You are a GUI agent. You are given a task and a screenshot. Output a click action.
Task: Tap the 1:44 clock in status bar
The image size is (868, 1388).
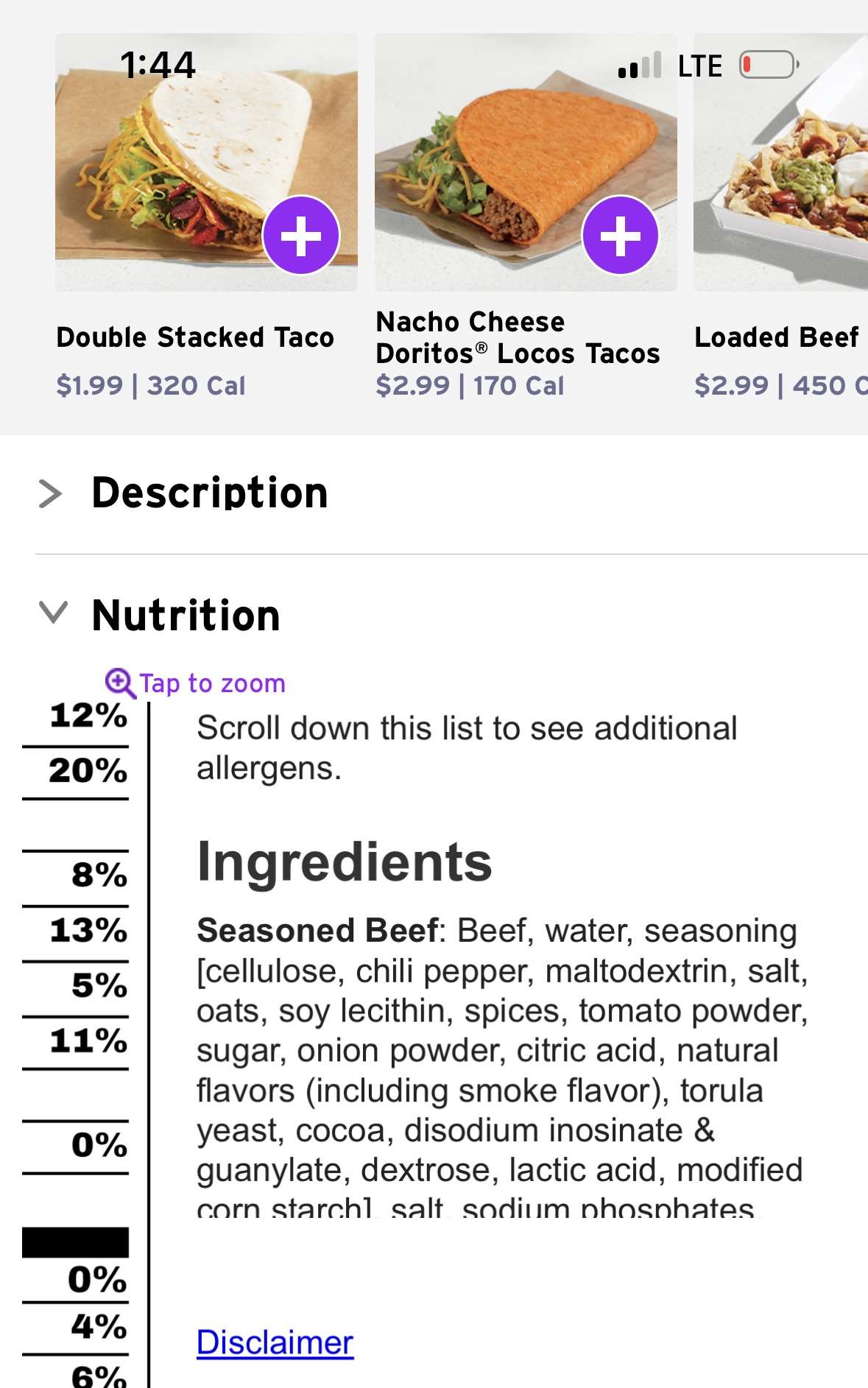(158, 65)
